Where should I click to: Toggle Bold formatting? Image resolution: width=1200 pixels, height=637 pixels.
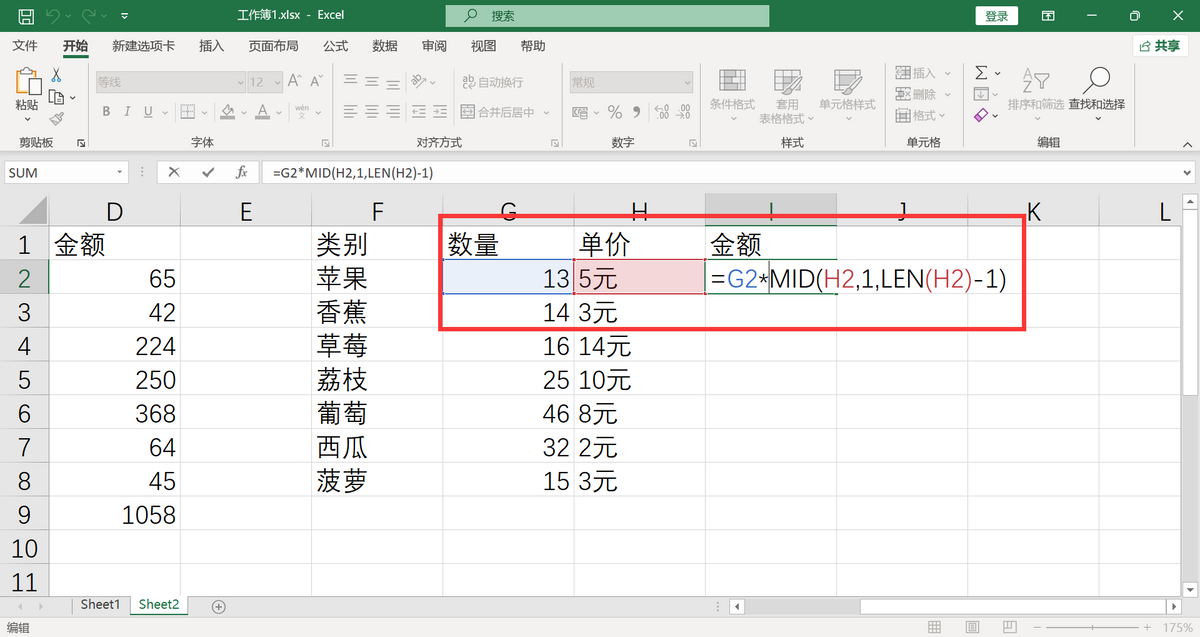106,112
